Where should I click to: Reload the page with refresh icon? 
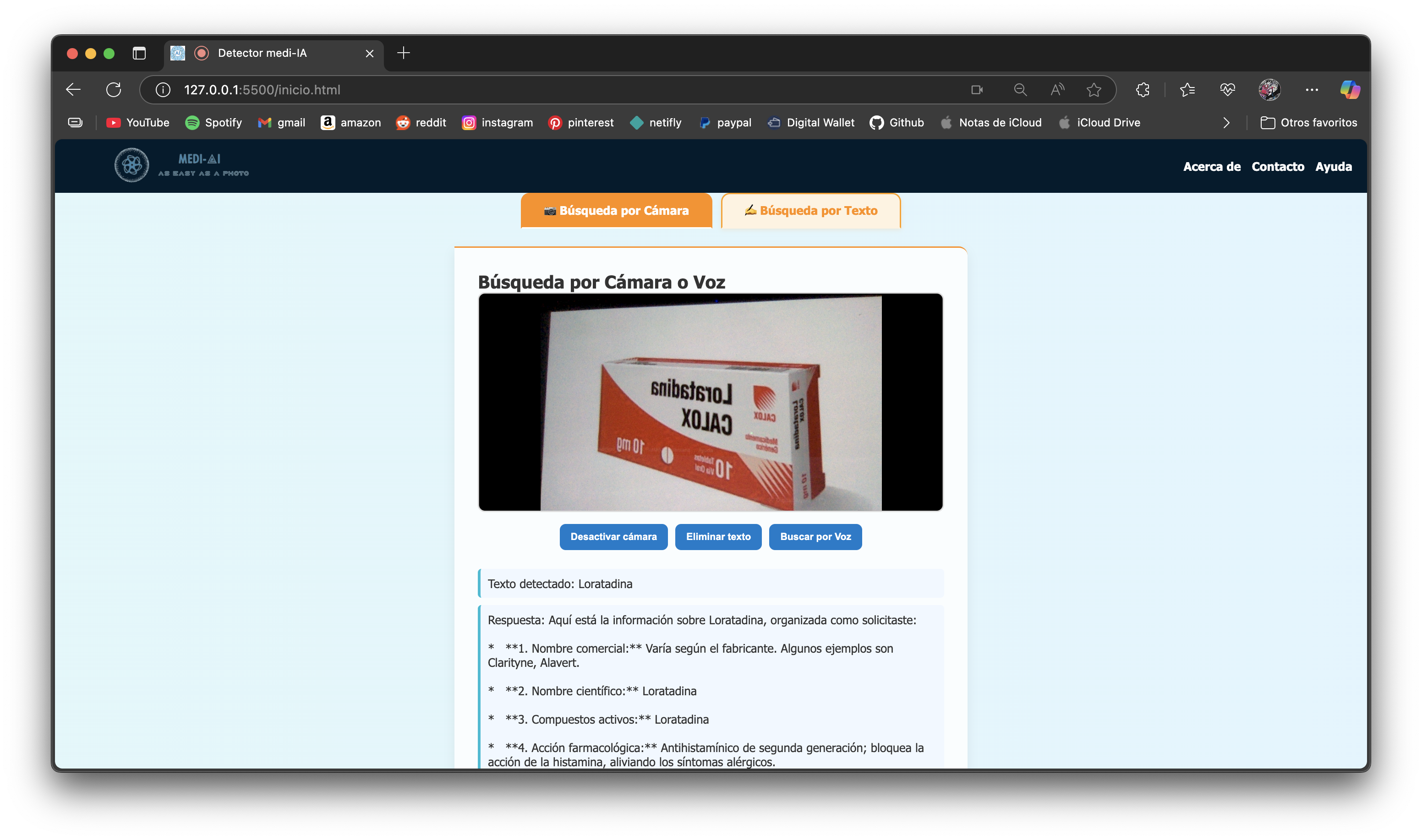coord(114,89)
